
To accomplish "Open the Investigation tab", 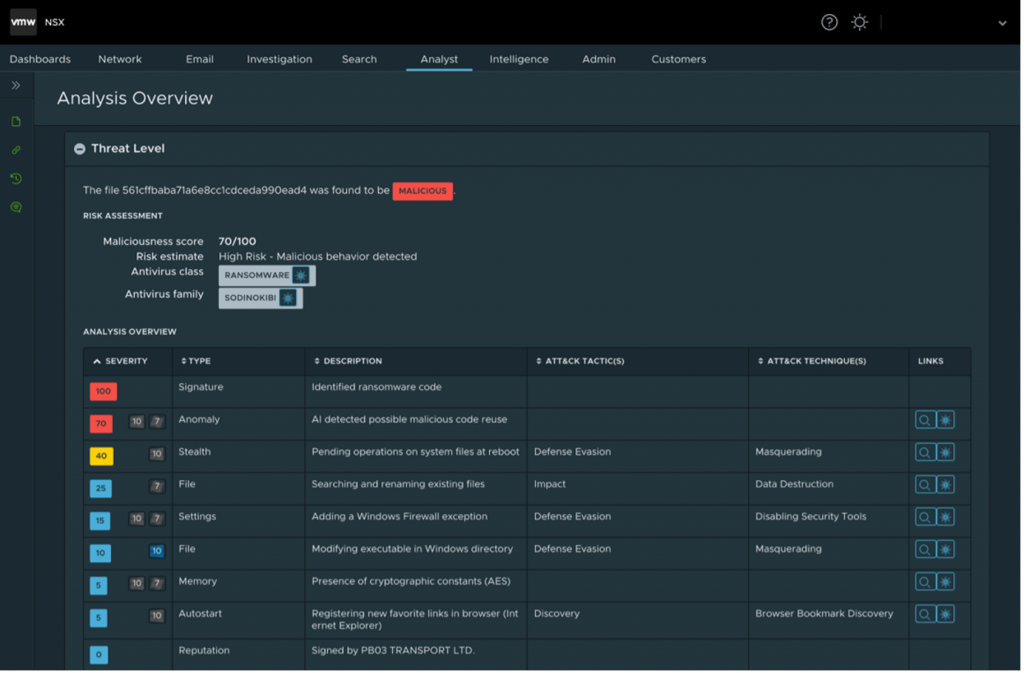I will click(279, 59).
